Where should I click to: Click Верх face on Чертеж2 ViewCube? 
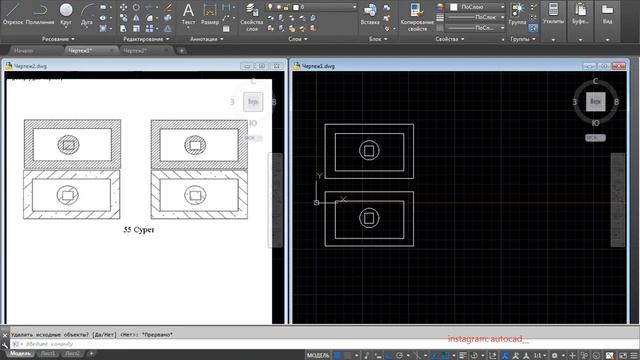coord(253,101)
